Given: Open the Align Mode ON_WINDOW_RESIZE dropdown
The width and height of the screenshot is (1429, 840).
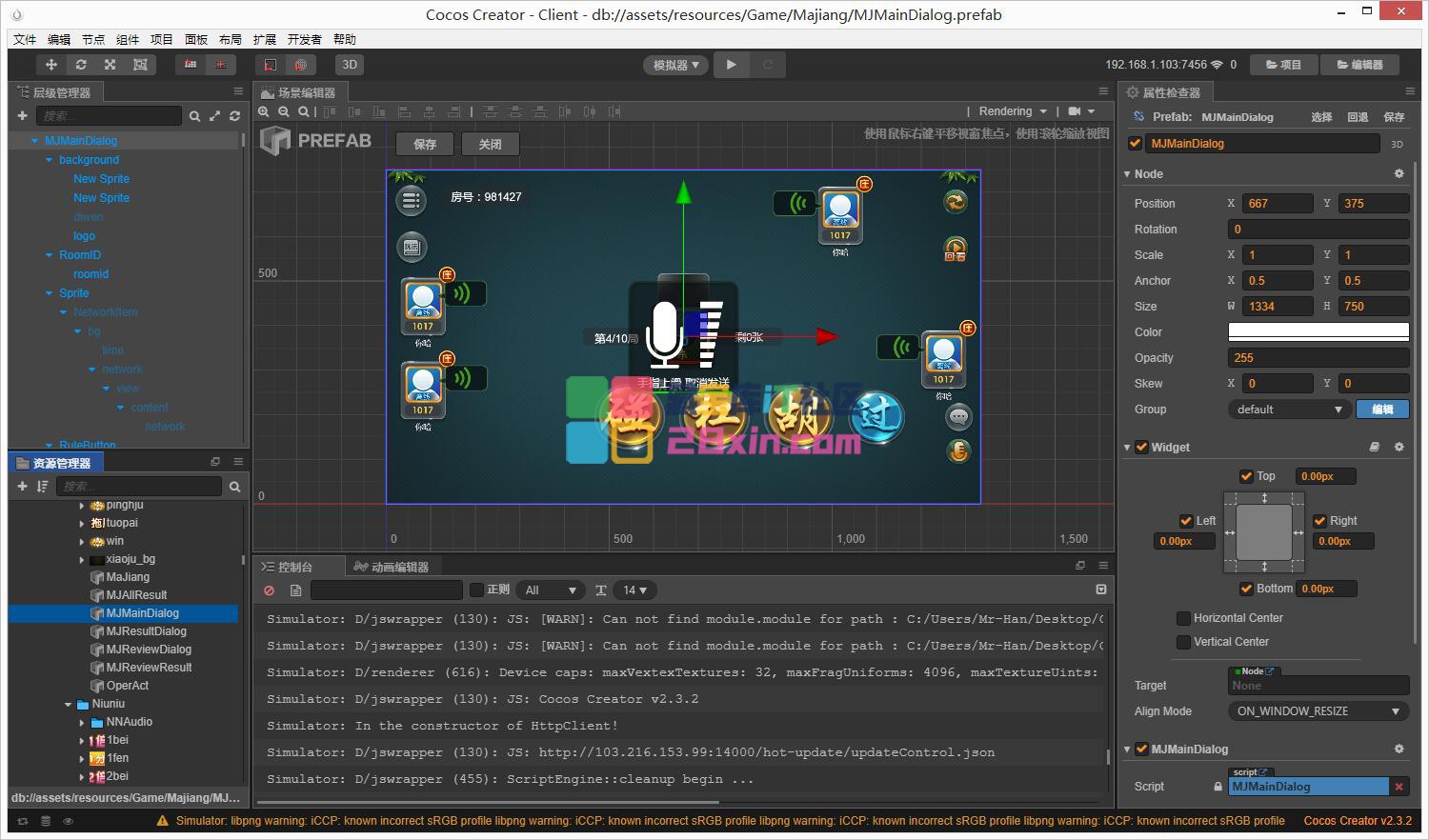Looking at the screenshot, I should pyautogui.click(x=1318, y=711).
